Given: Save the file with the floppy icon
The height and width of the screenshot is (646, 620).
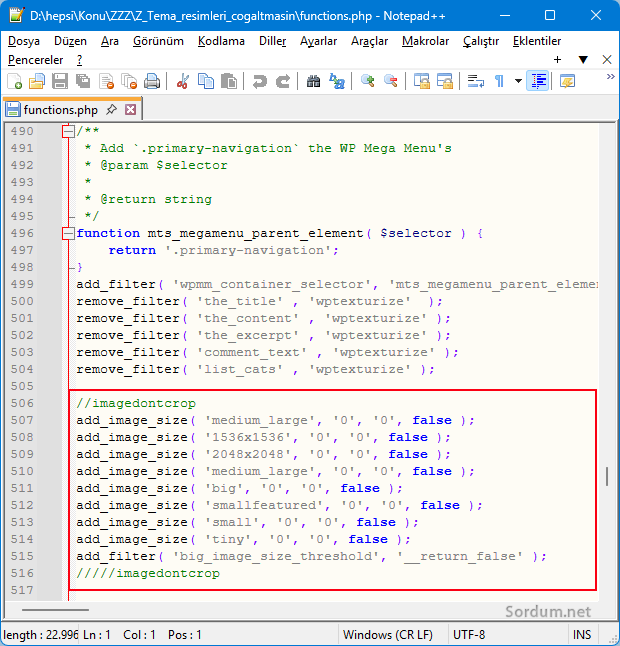Looking at the screenshot, I should (x=60, y=81).
